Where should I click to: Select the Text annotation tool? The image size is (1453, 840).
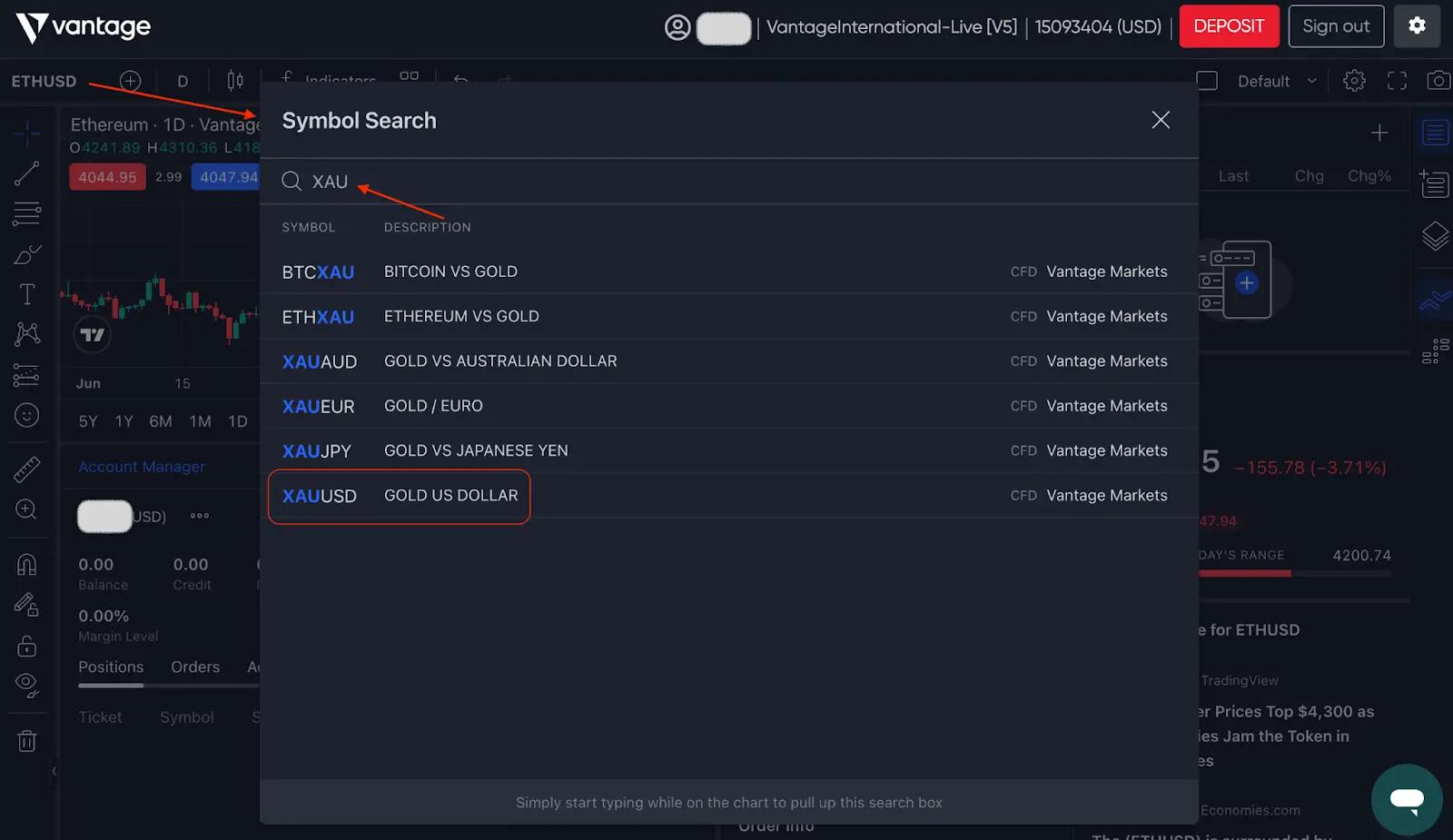point(26,294)
